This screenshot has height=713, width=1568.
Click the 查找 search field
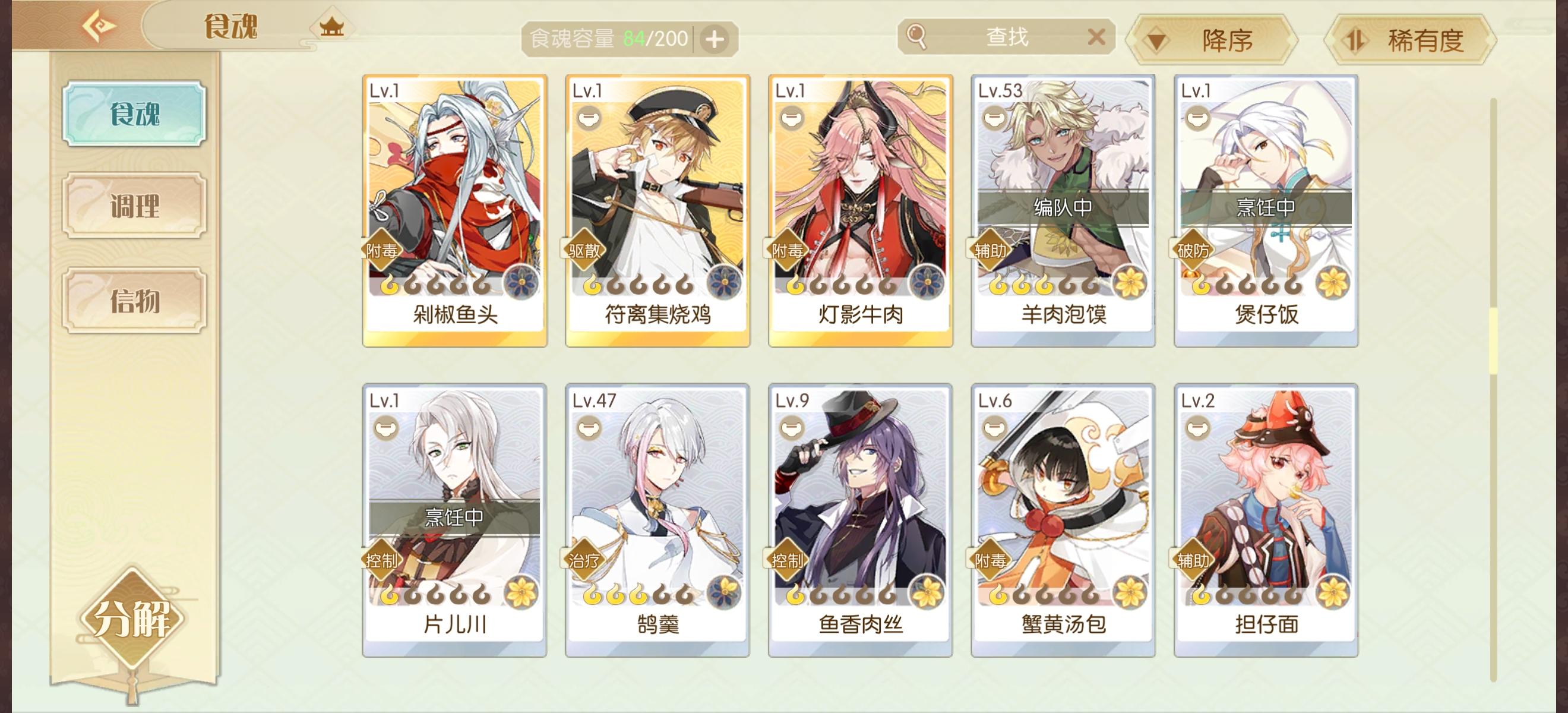pyautogui.click(x=1006, y=36)
